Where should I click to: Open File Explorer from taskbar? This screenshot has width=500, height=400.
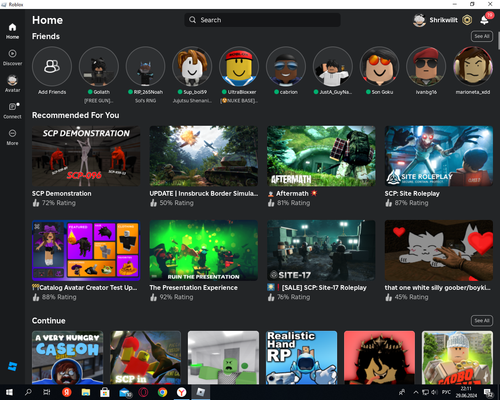click(x=86, y=392)
